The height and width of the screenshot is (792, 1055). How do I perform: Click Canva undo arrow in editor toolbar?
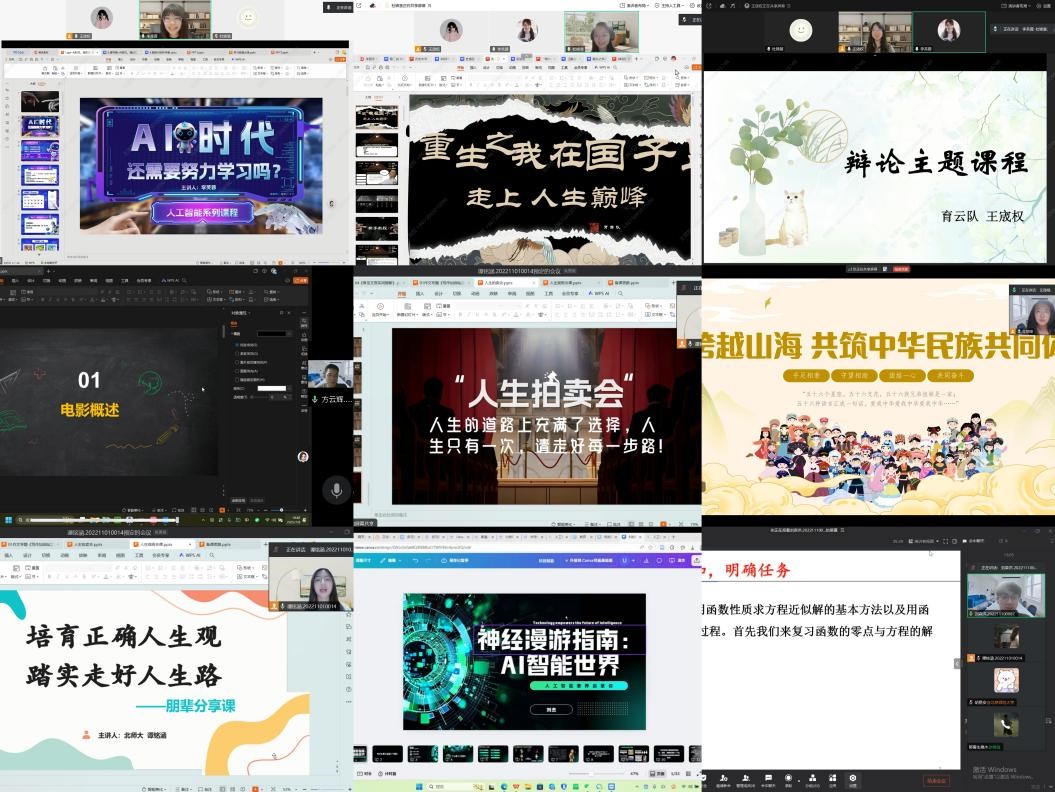click(x=414, y=561)
